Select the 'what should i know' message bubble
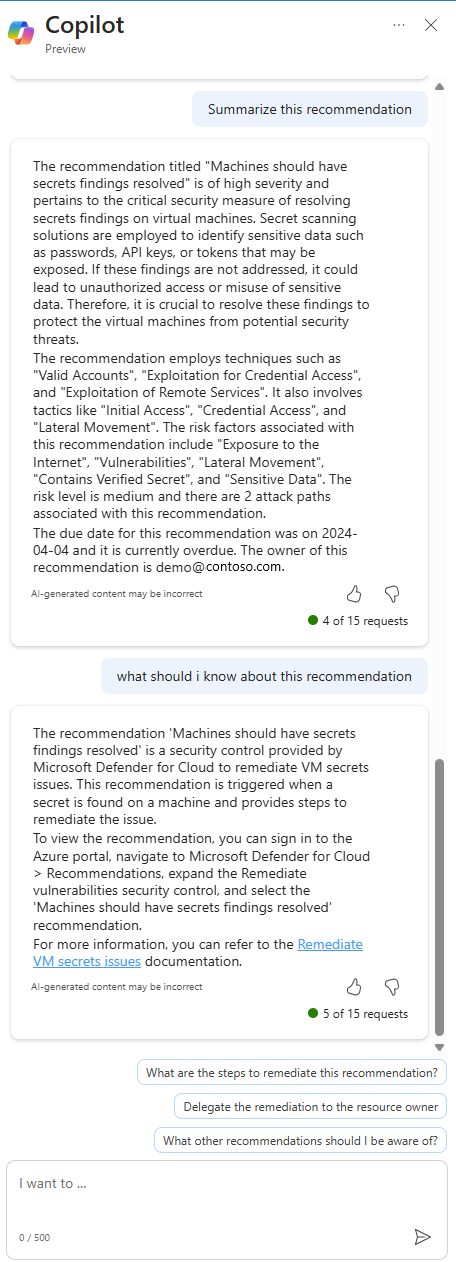This screenshot has width=456, height=1262. click(x=264, y=676)
